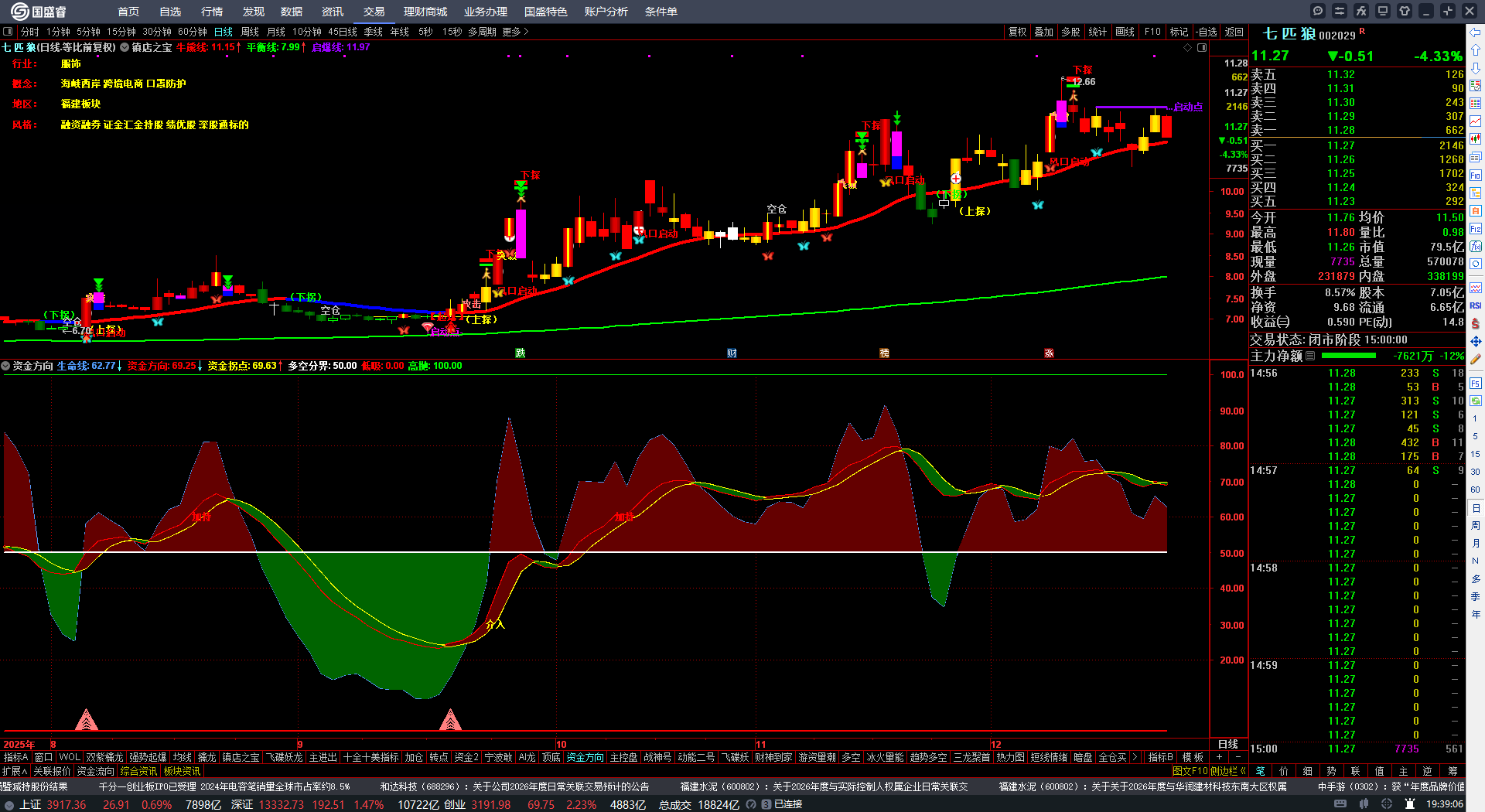Toggle the round icon beside 镇店之宝
This screenshot has width=1485, height=812.
(x=125, y=47)
